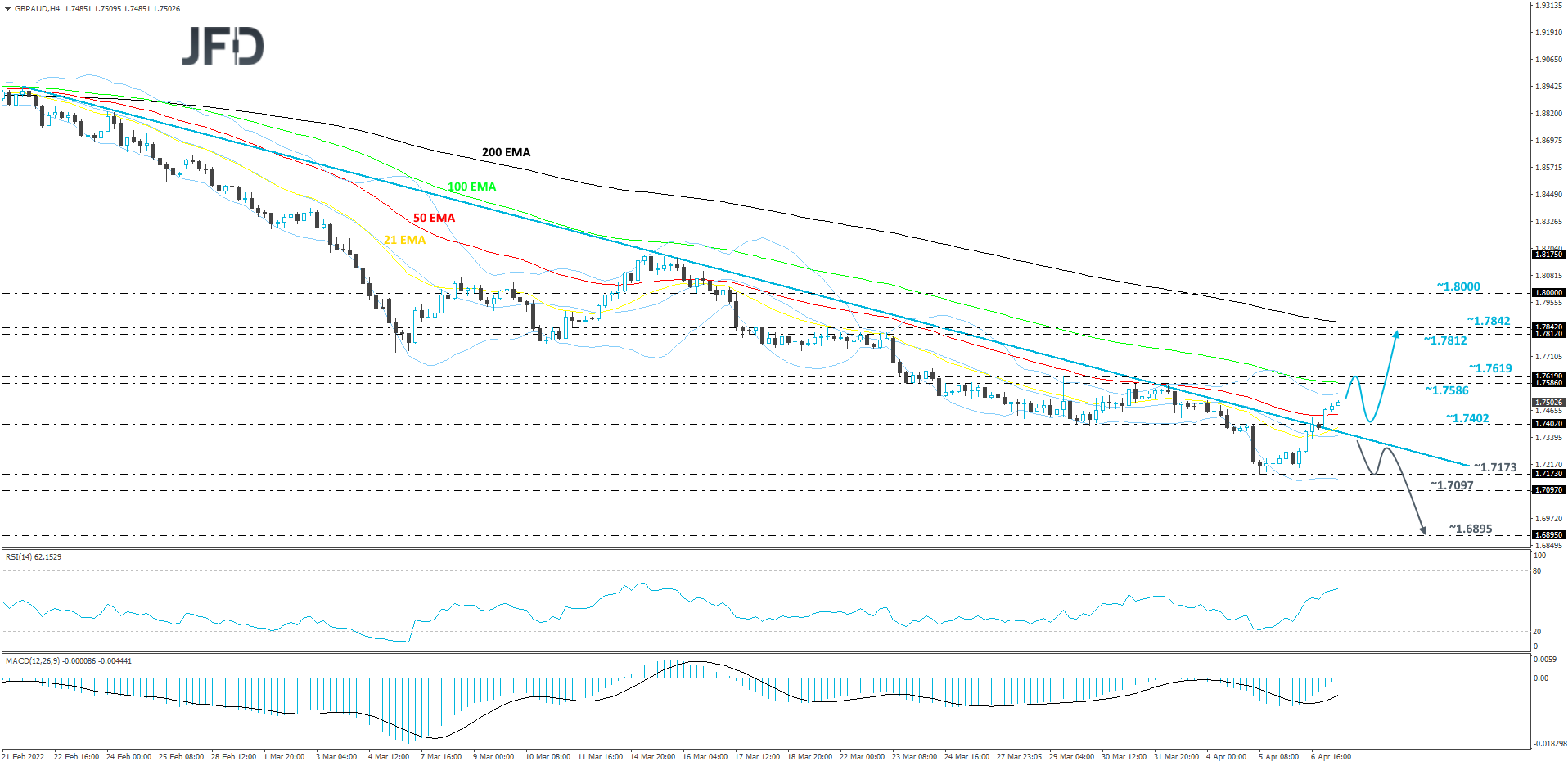1568x766 pixels.
Task: Select the ~1.7402 support annotation text
Action: coord(1468,417)
